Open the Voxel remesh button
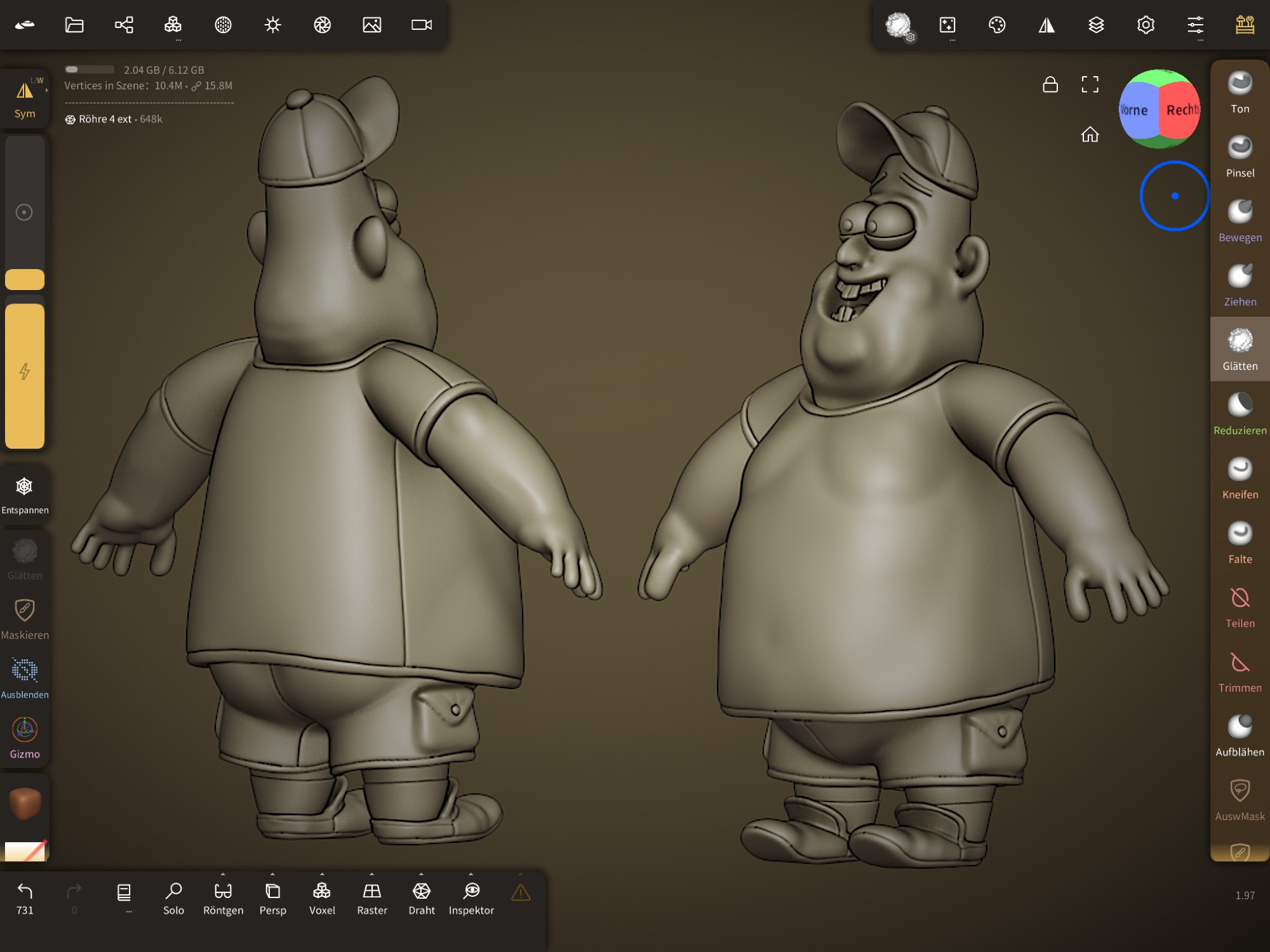This screenshot has width=1270, height=952. click(322, 899)
